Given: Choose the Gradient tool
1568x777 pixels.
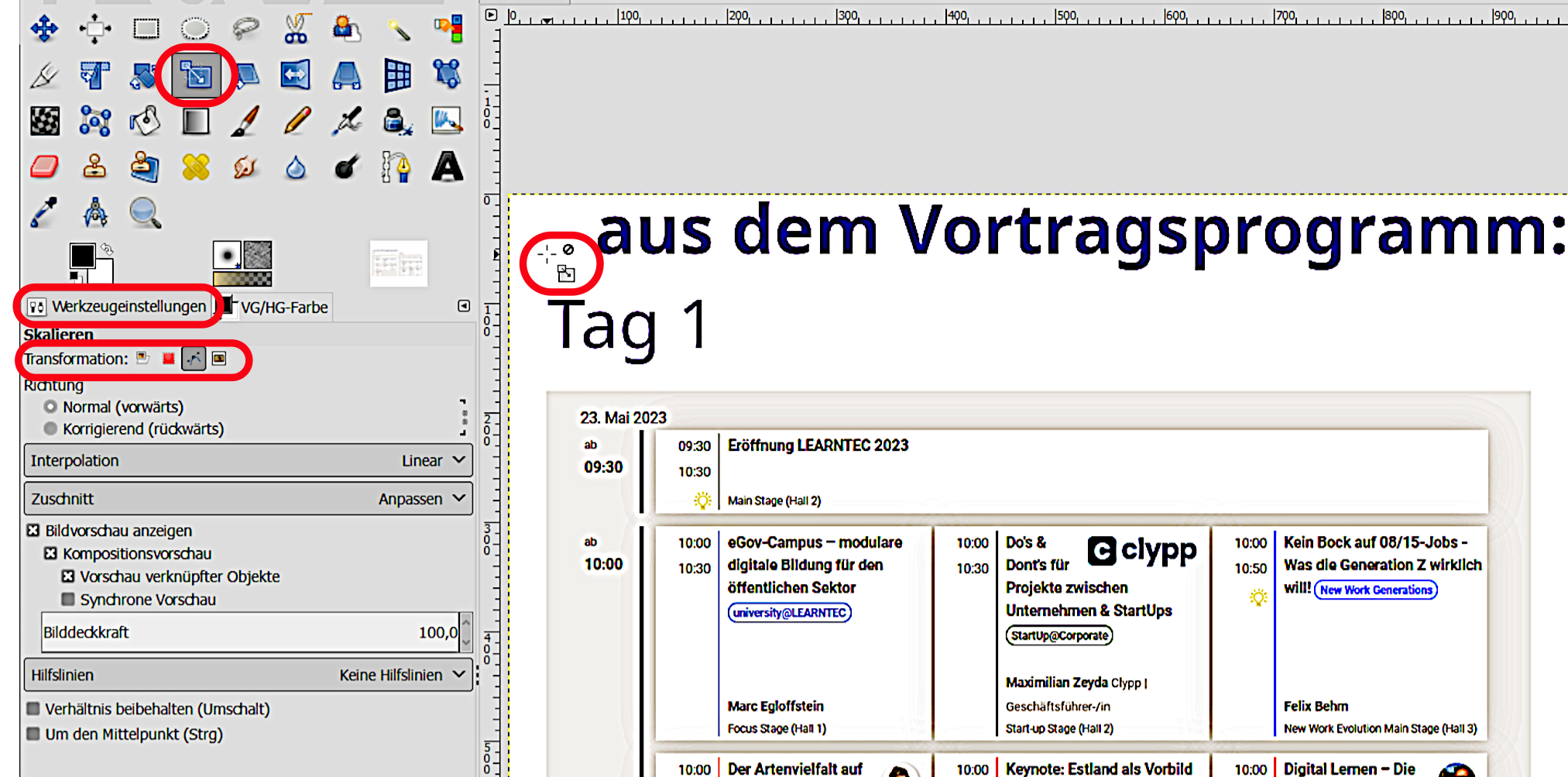Looking at the screenshot, I should pyautogui.click(x=195, y=122).
